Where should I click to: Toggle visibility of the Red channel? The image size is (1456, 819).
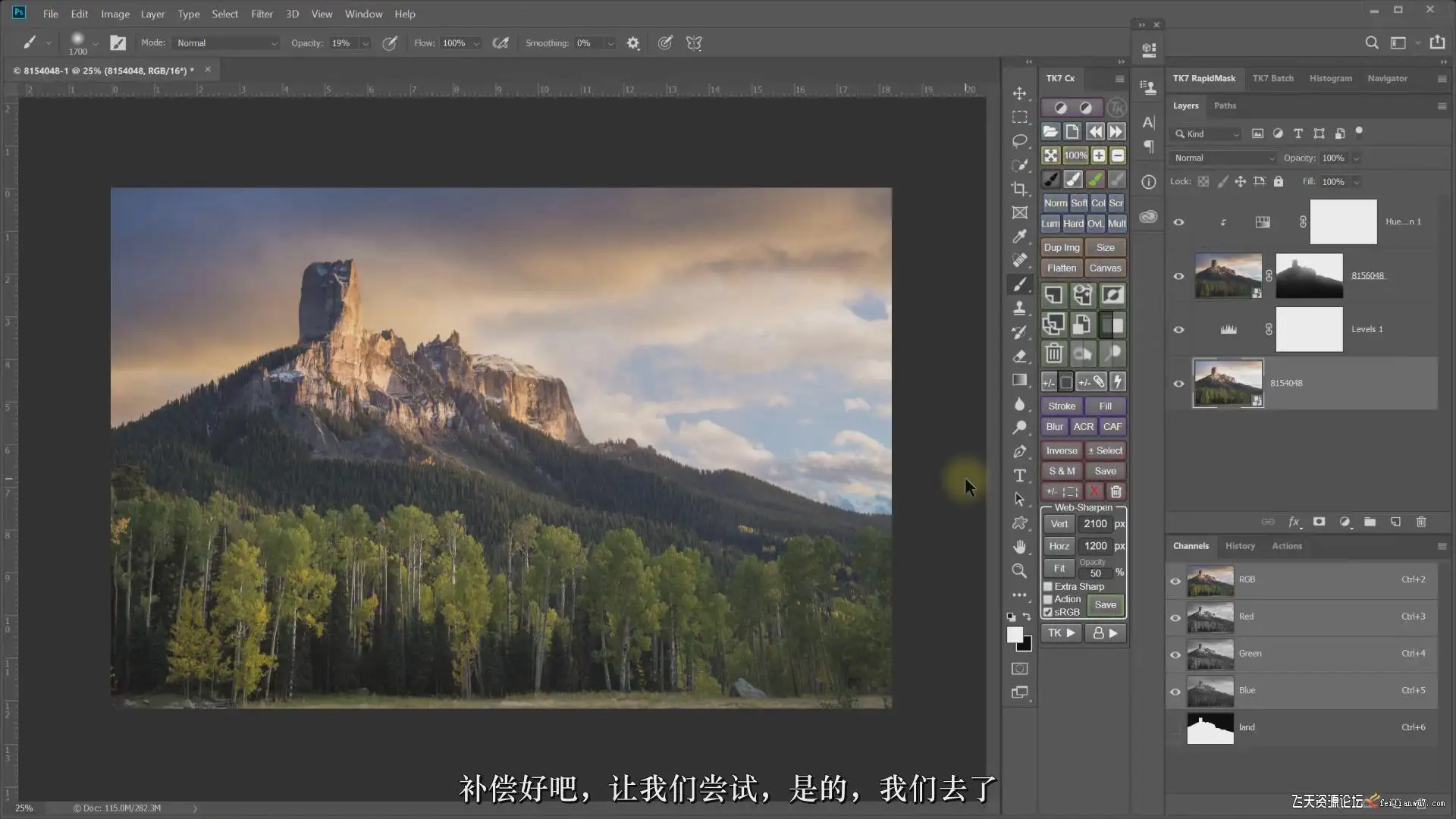1175,617
